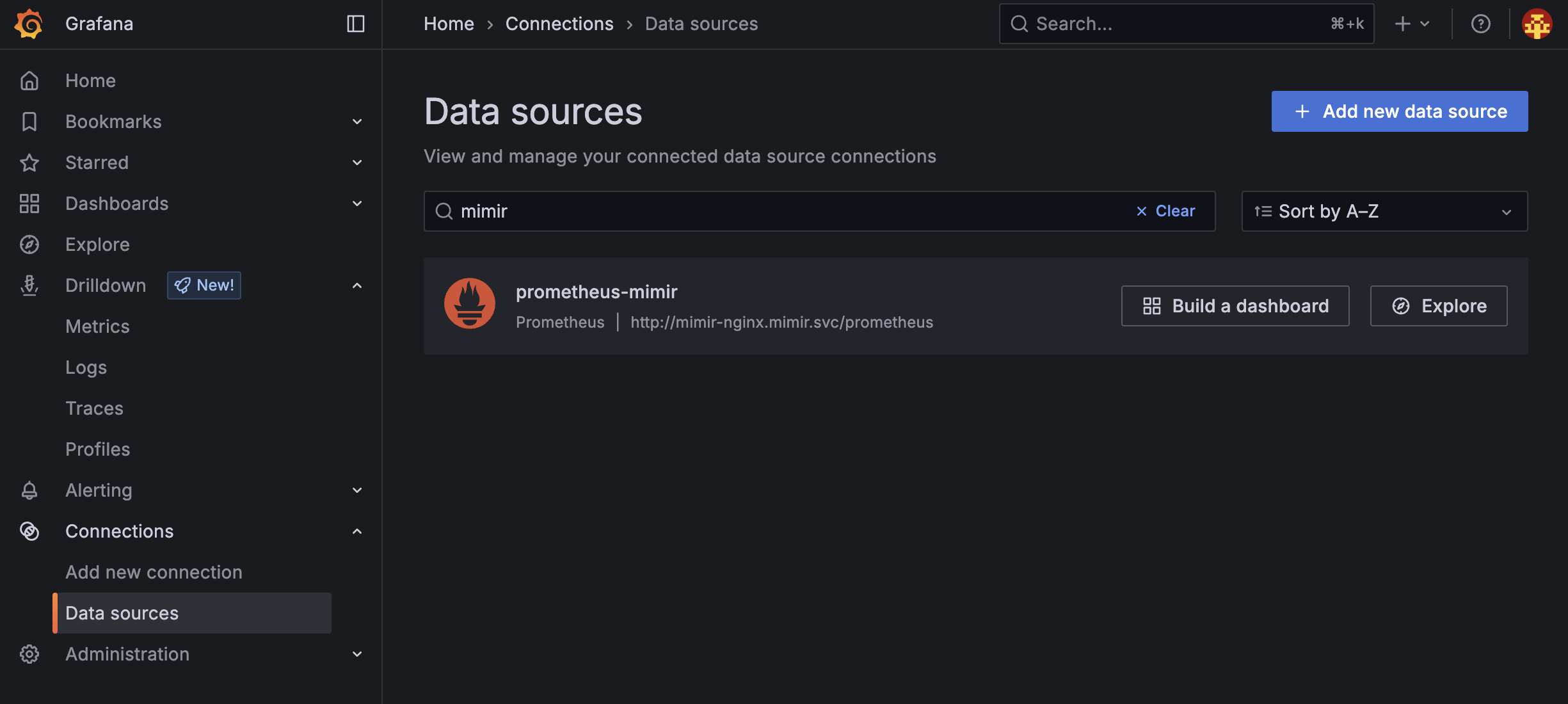The width and height of the screenshot is (1568, 704).
Task: Open the Sort by A–Z dropdown
Action: click(1384, 211)
